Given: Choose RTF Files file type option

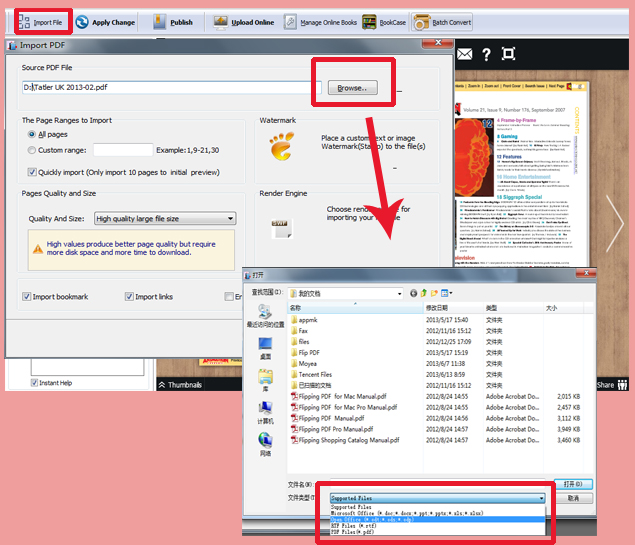Looking at the screenshot, I should tap(437, 526).
